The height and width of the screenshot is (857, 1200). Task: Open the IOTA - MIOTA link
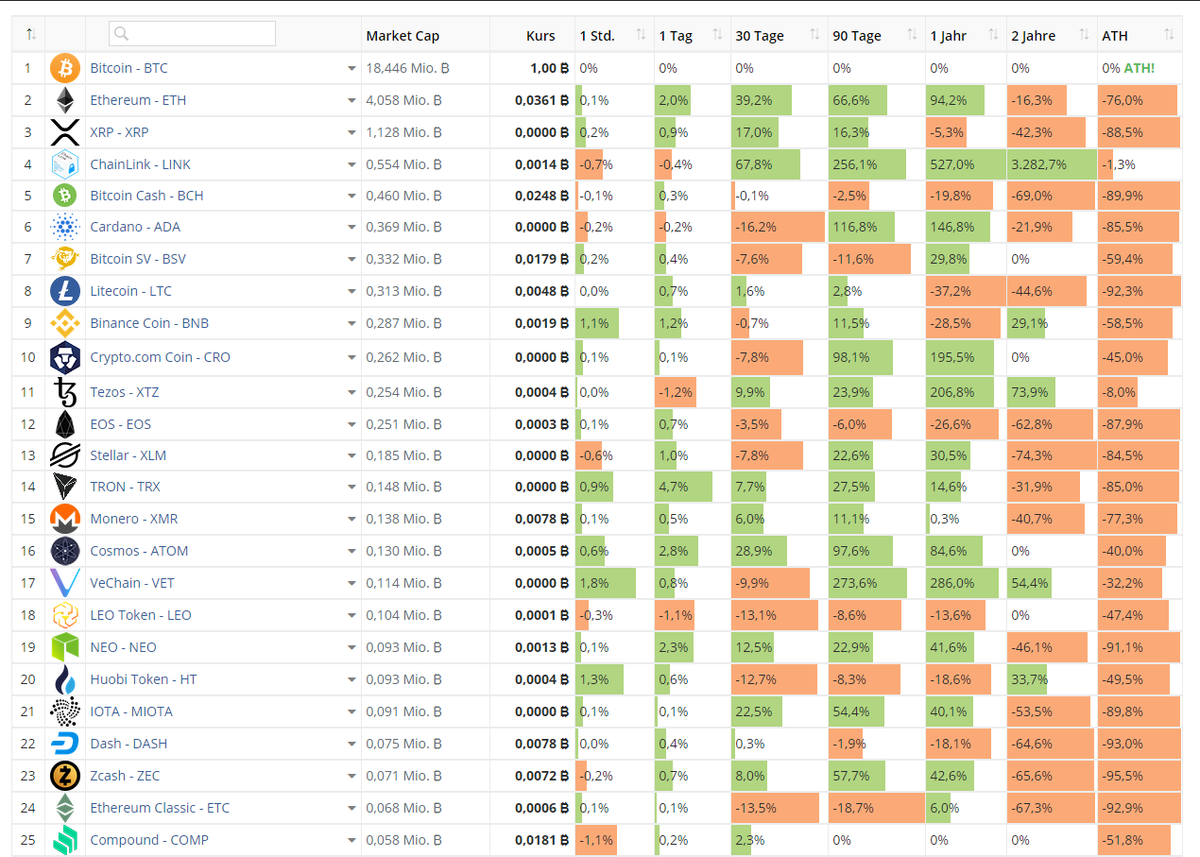point(131,711)
